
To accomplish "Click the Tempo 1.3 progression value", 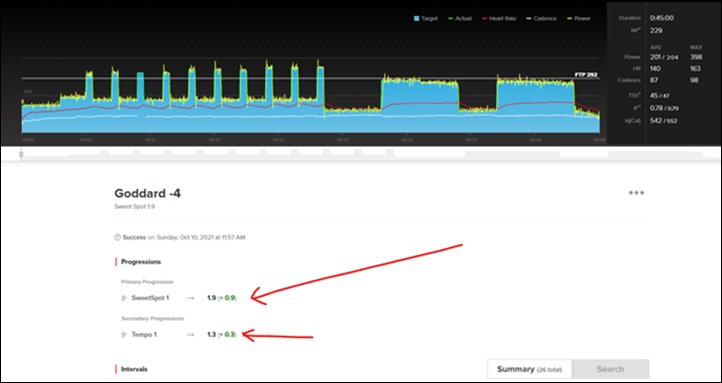I will point(222,335).
